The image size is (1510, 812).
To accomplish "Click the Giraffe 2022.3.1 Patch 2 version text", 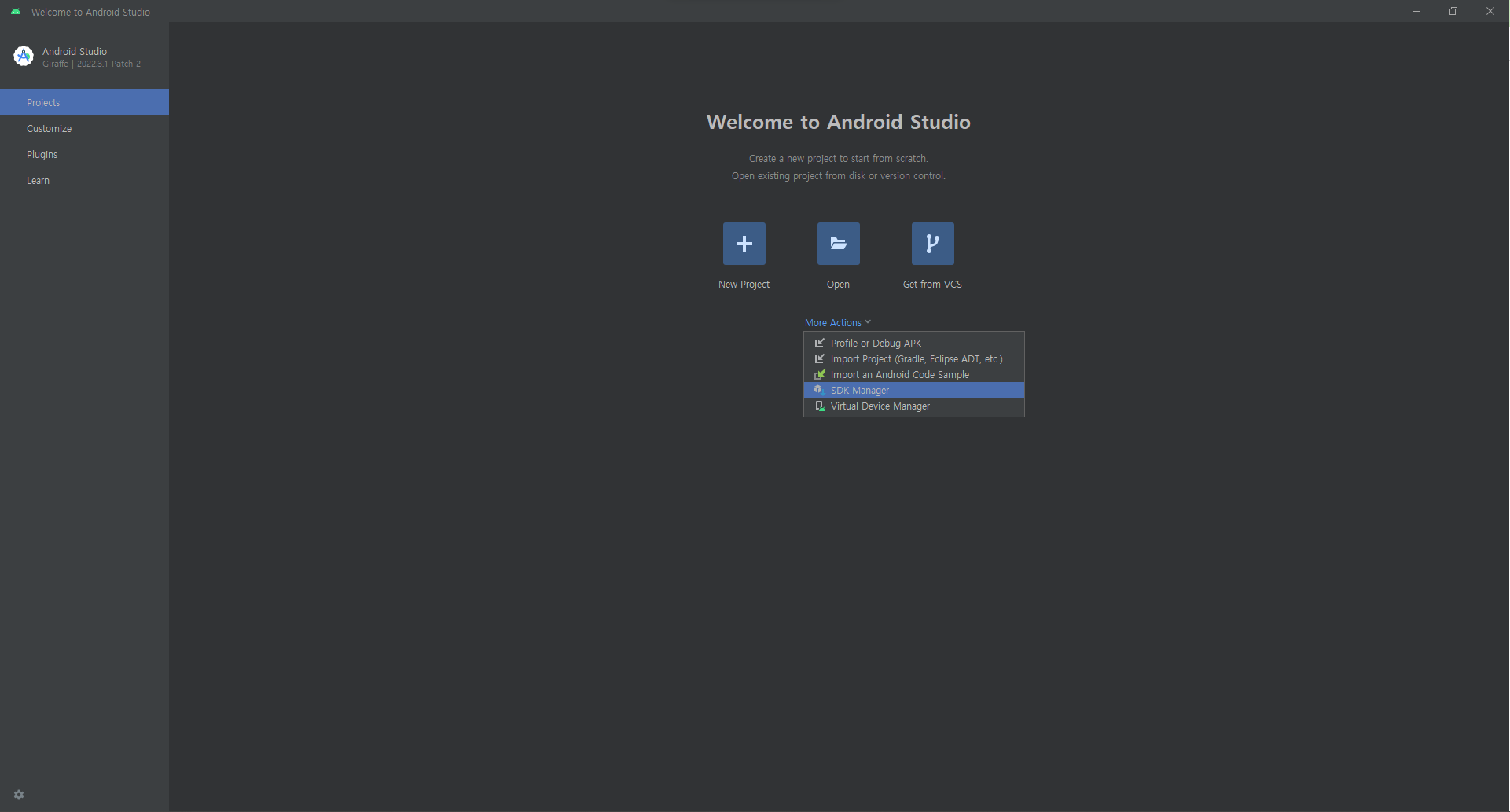I will 91,64.
